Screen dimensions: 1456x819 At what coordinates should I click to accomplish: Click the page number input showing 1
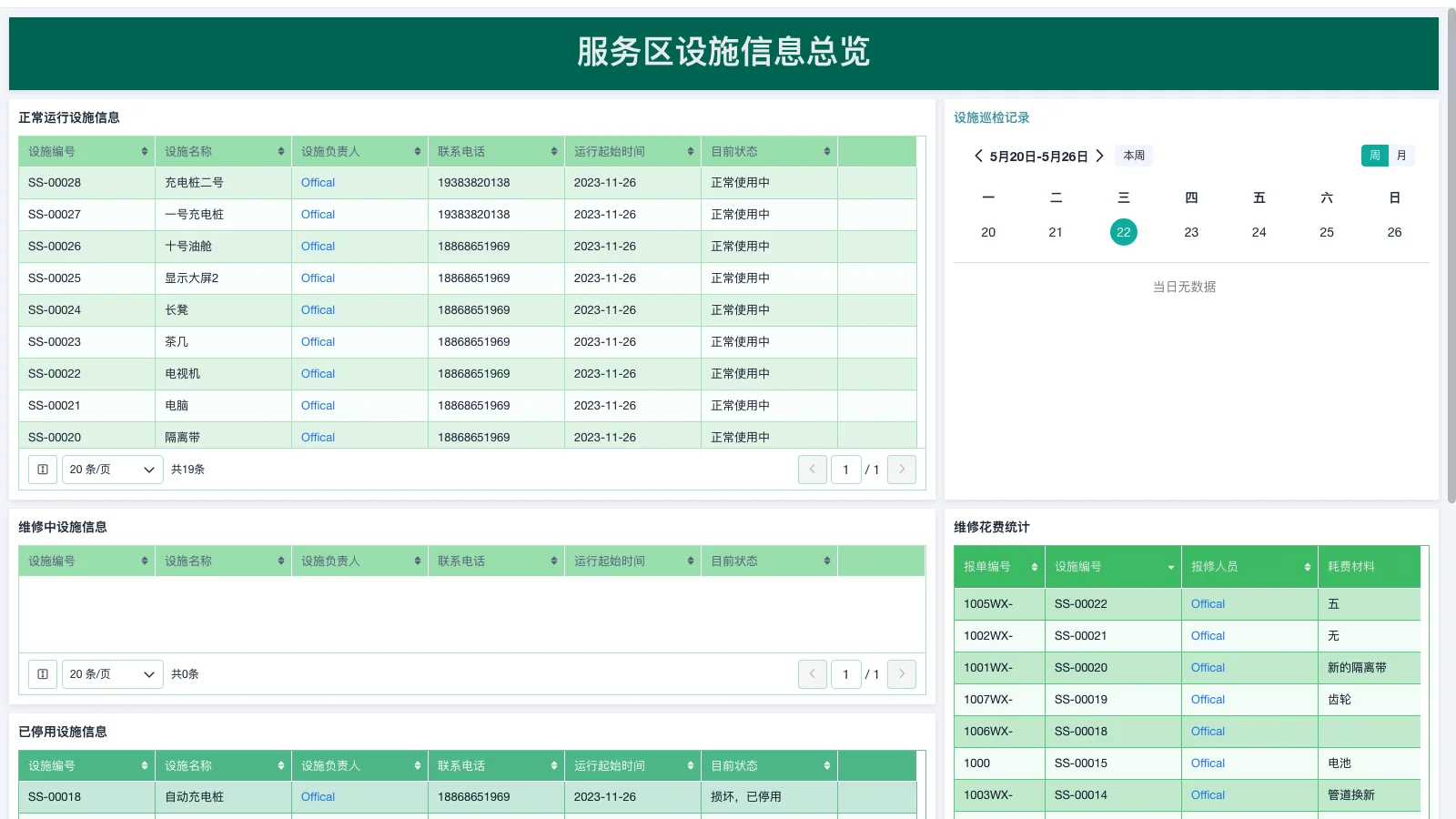point(845,470)
